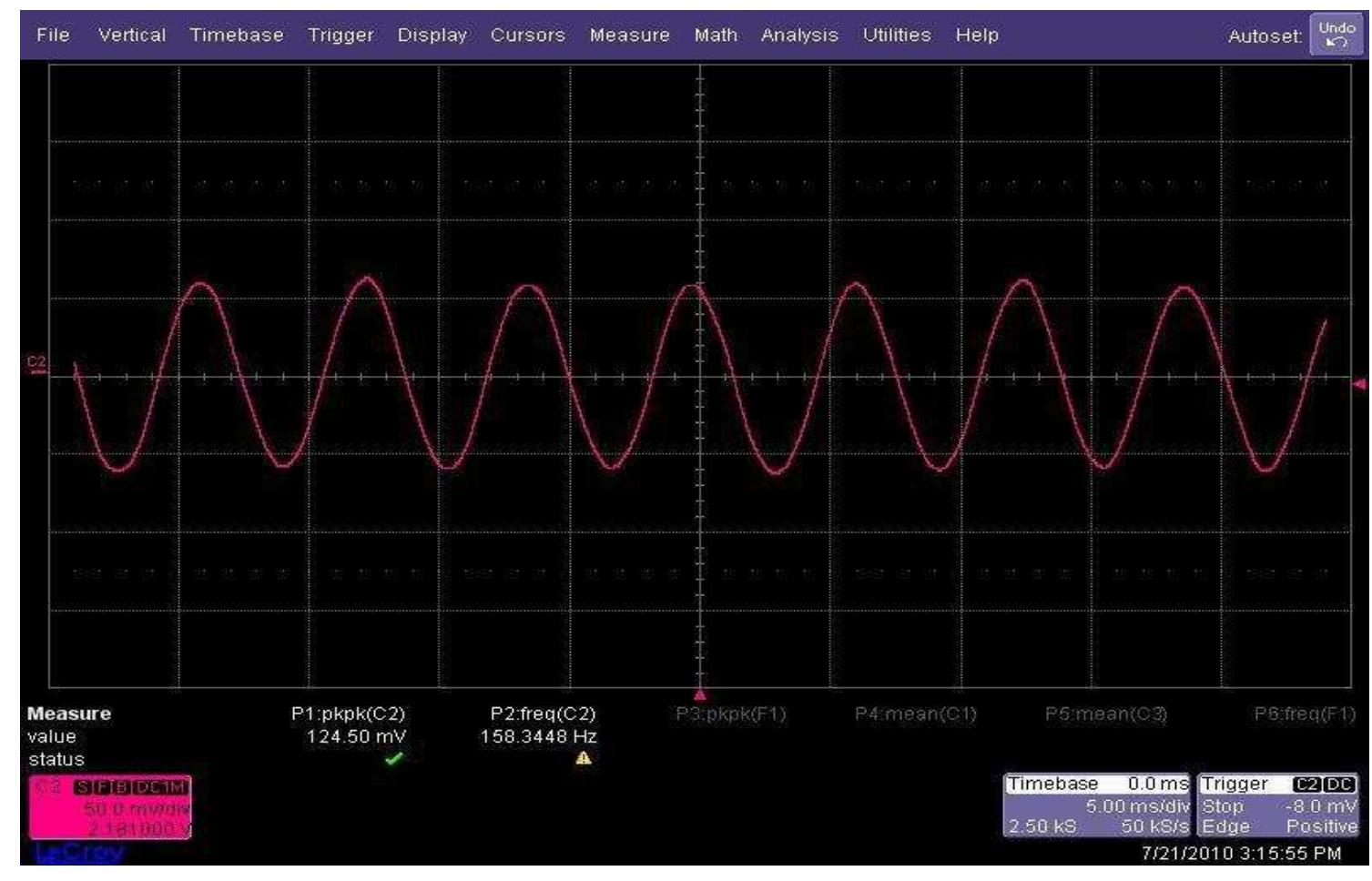
Task: Click the Measure heading label
Action: (x=69, y=714)
